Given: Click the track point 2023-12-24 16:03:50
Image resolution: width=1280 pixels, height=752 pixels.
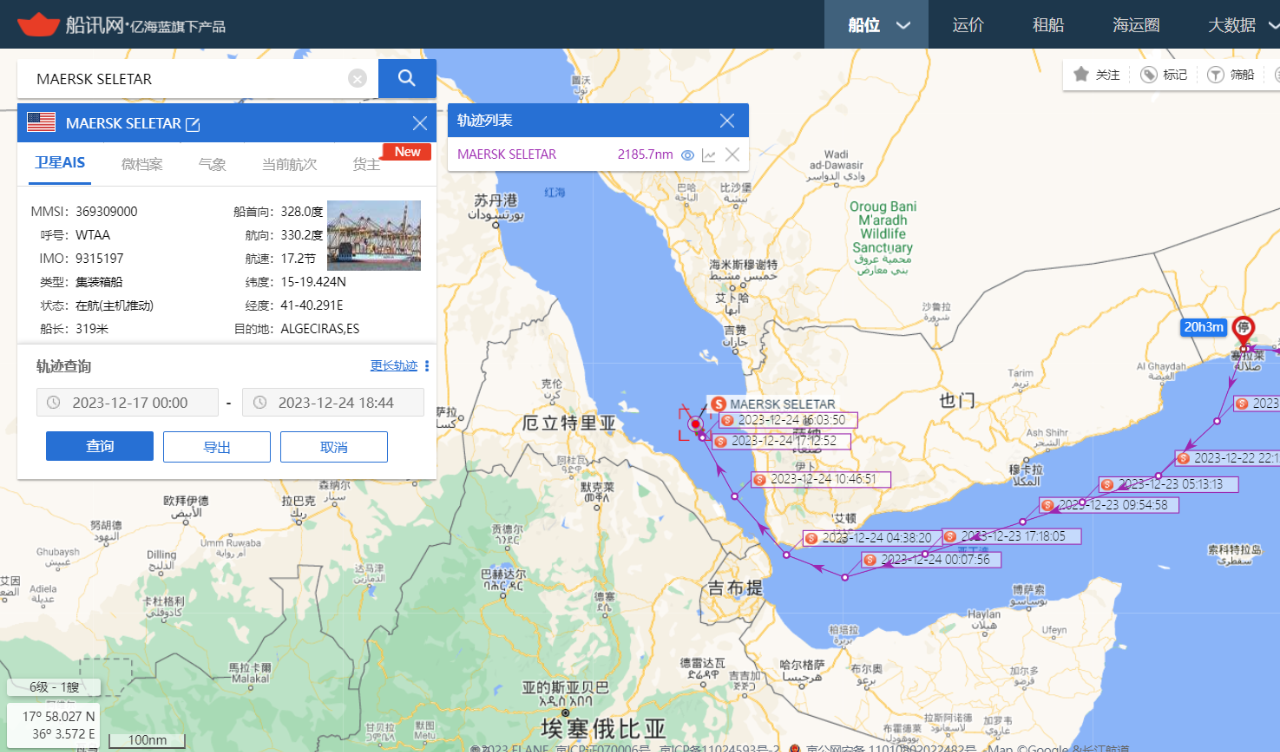Looking at the screenshot, I should [x=787, y=420].
